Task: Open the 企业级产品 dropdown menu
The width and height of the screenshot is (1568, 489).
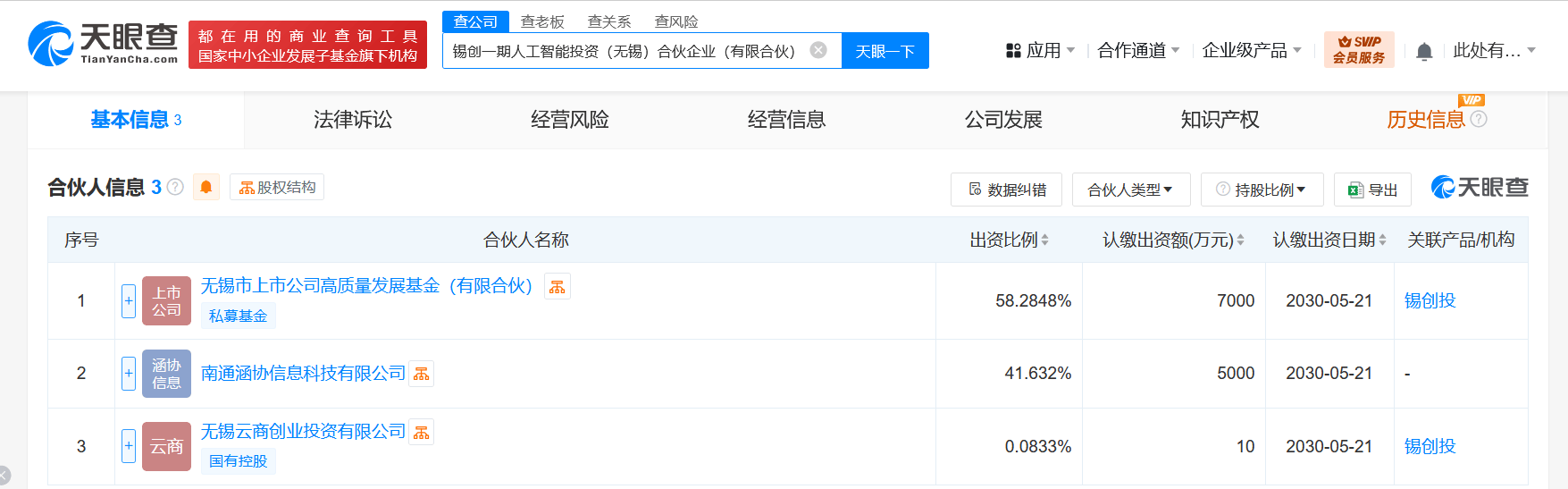Action: (1252, 50)
